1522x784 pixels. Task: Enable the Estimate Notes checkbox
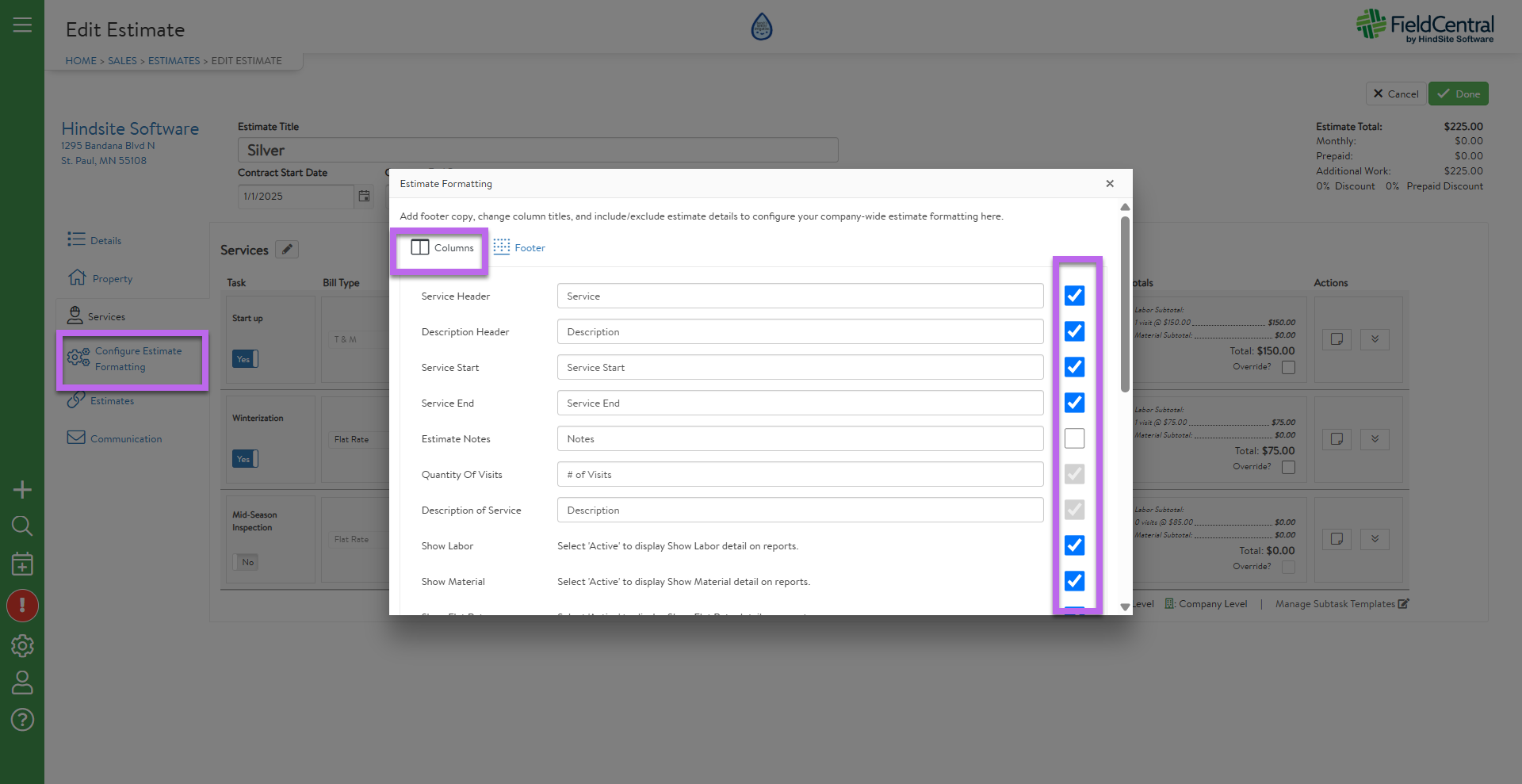1074,438
